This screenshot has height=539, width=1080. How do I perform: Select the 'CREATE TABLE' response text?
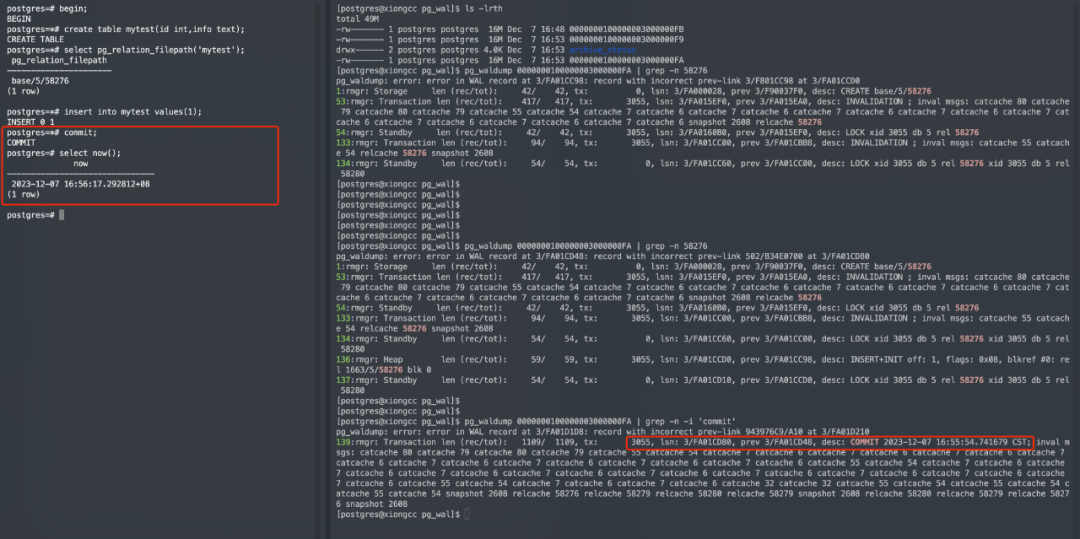tap(35, 40)
